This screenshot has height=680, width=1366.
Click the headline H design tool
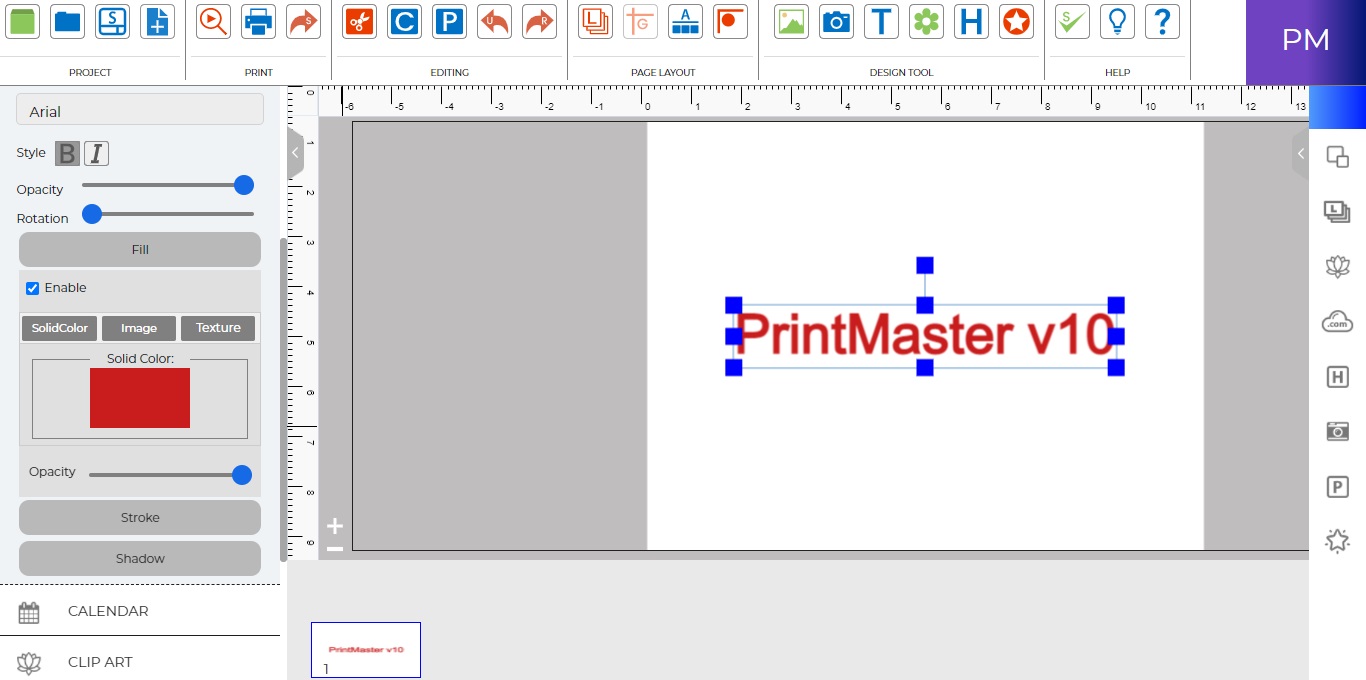pos(971,21)
